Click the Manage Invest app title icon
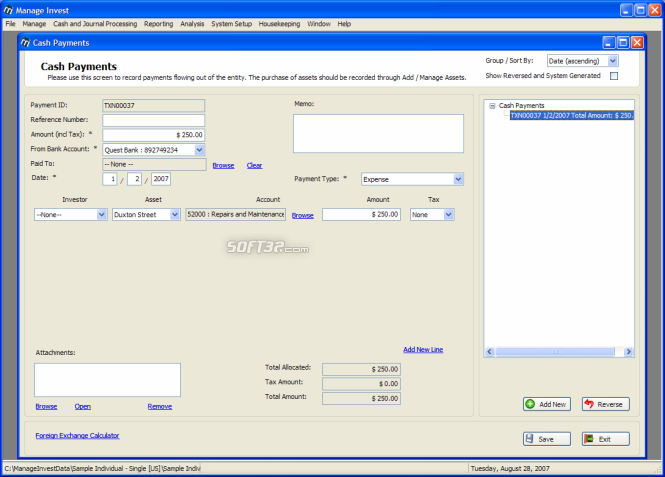The height and width of the screenshot is (477, 665). 8,10
